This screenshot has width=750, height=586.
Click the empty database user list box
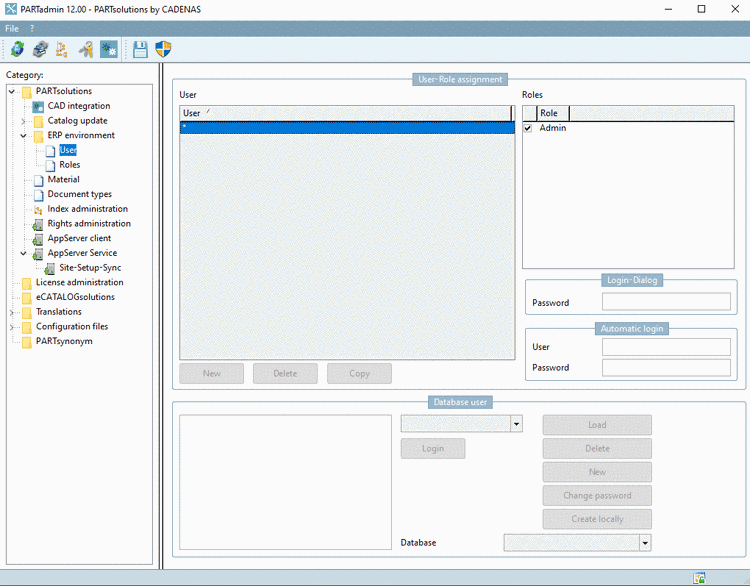[285, 482]
